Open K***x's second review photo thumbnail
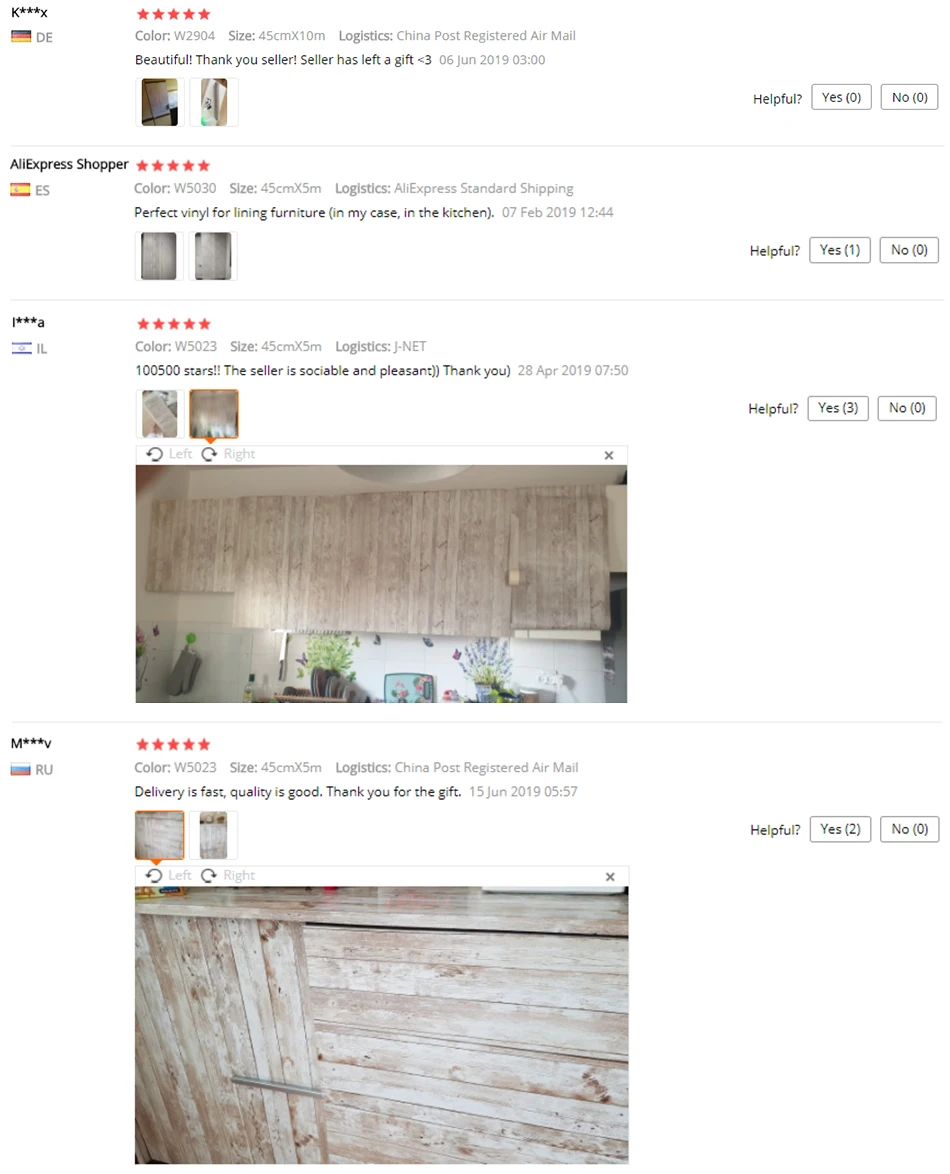 (213, 102)
